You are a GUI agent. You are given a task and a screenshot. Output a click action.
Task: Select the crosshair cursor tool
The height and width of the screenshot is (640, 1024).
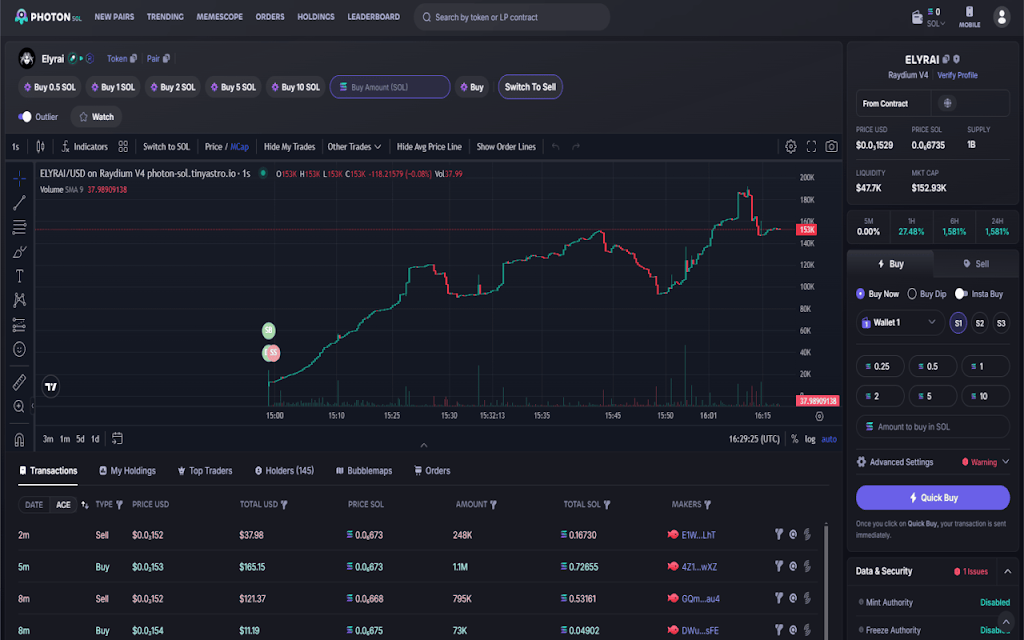click(20, 178)
